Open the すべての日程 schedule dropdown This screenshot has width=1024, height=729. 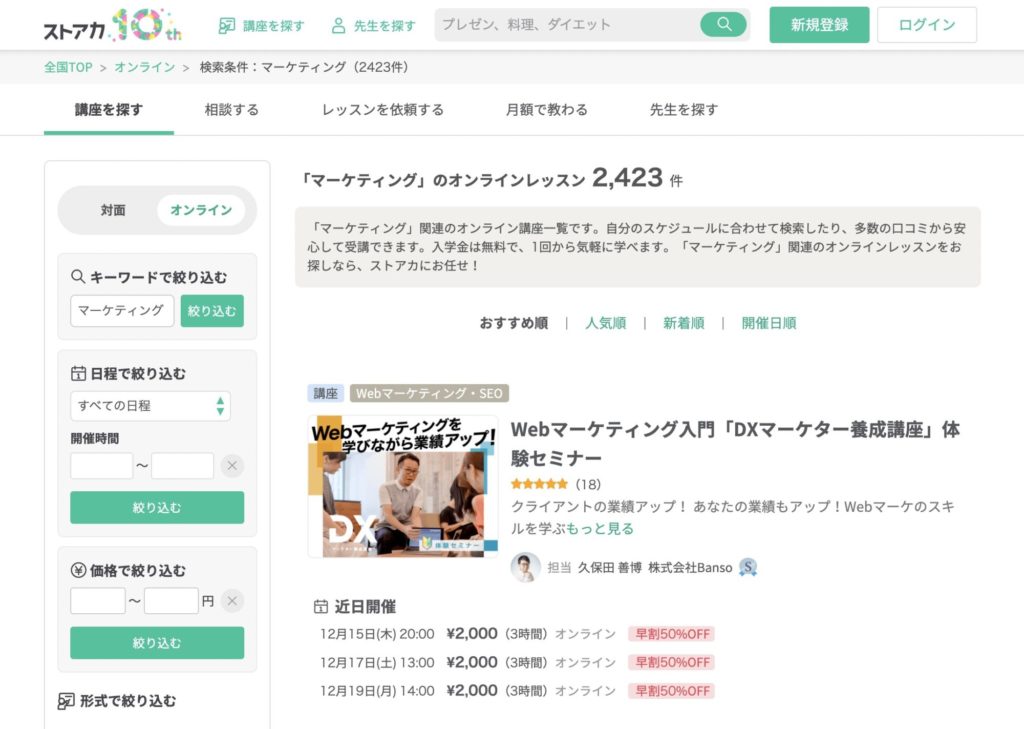click(150, 406)
